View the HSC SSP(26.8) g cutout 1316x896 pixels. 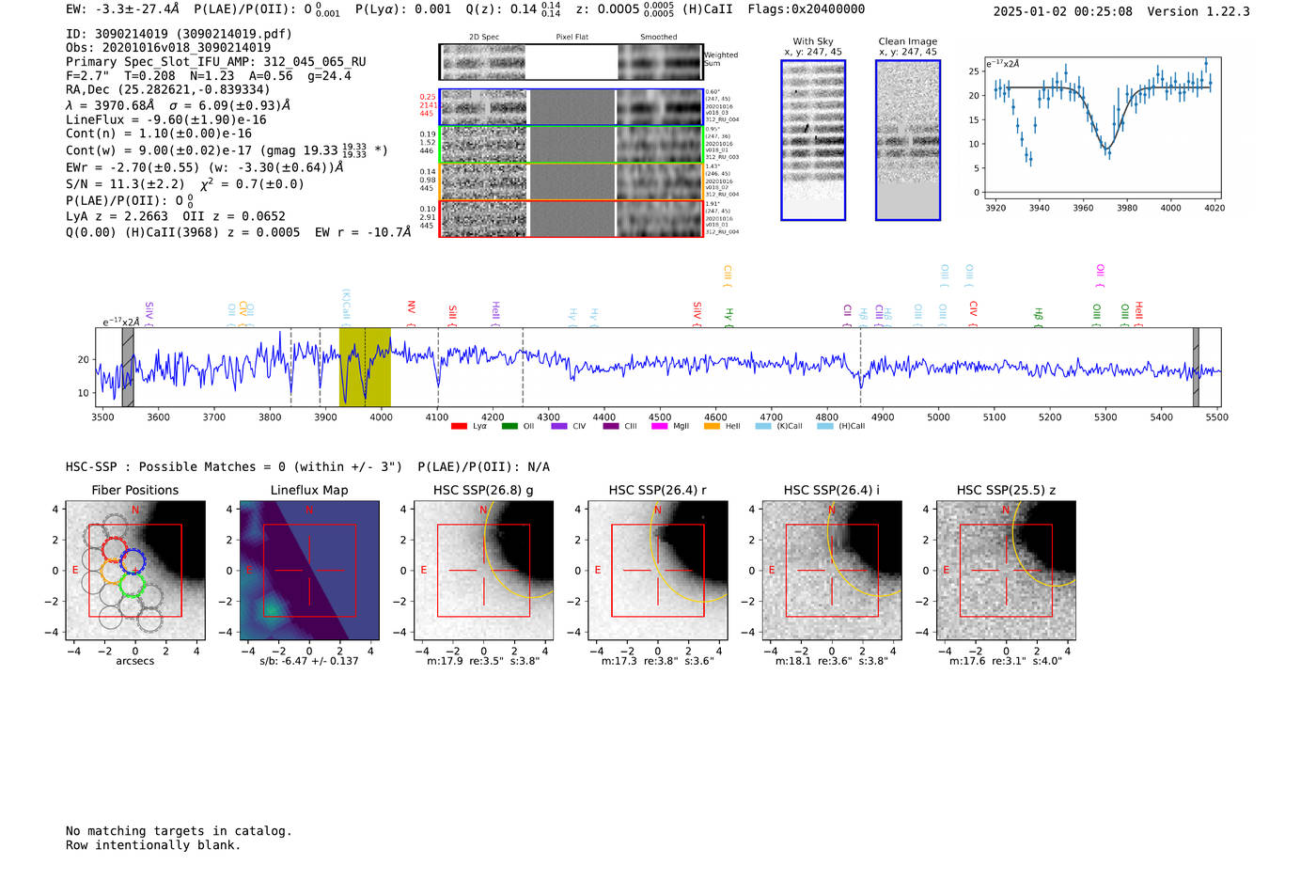pyautogui.click(x=483, y=571)
